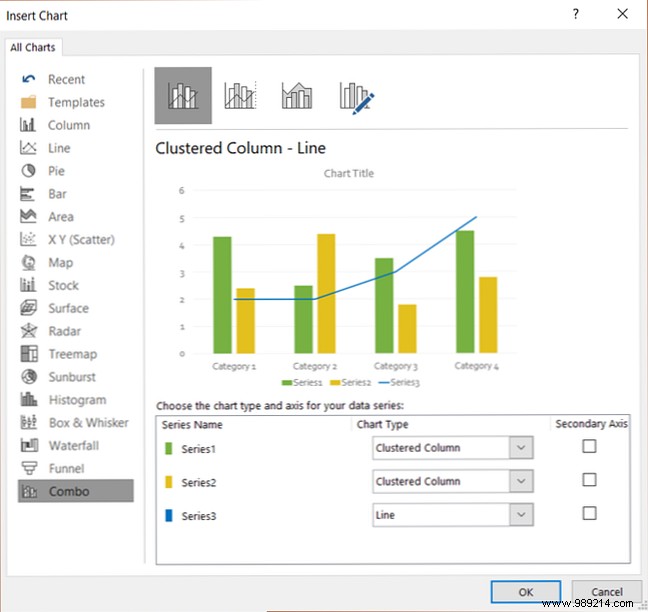Click the Category 1 axis label
Image resolution: width=648 pixels, height=612 pixels.
234,366
